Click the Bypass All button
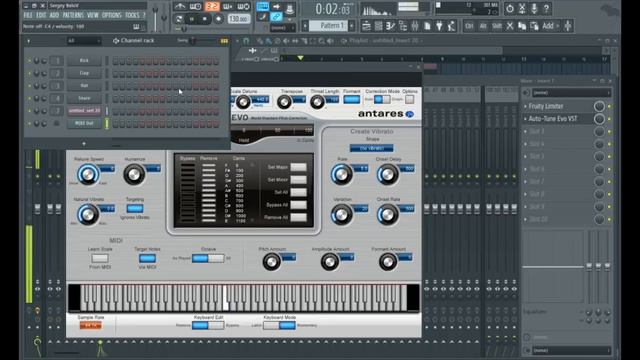The width and height of the screenshot is (640, 360). [298, 205]
